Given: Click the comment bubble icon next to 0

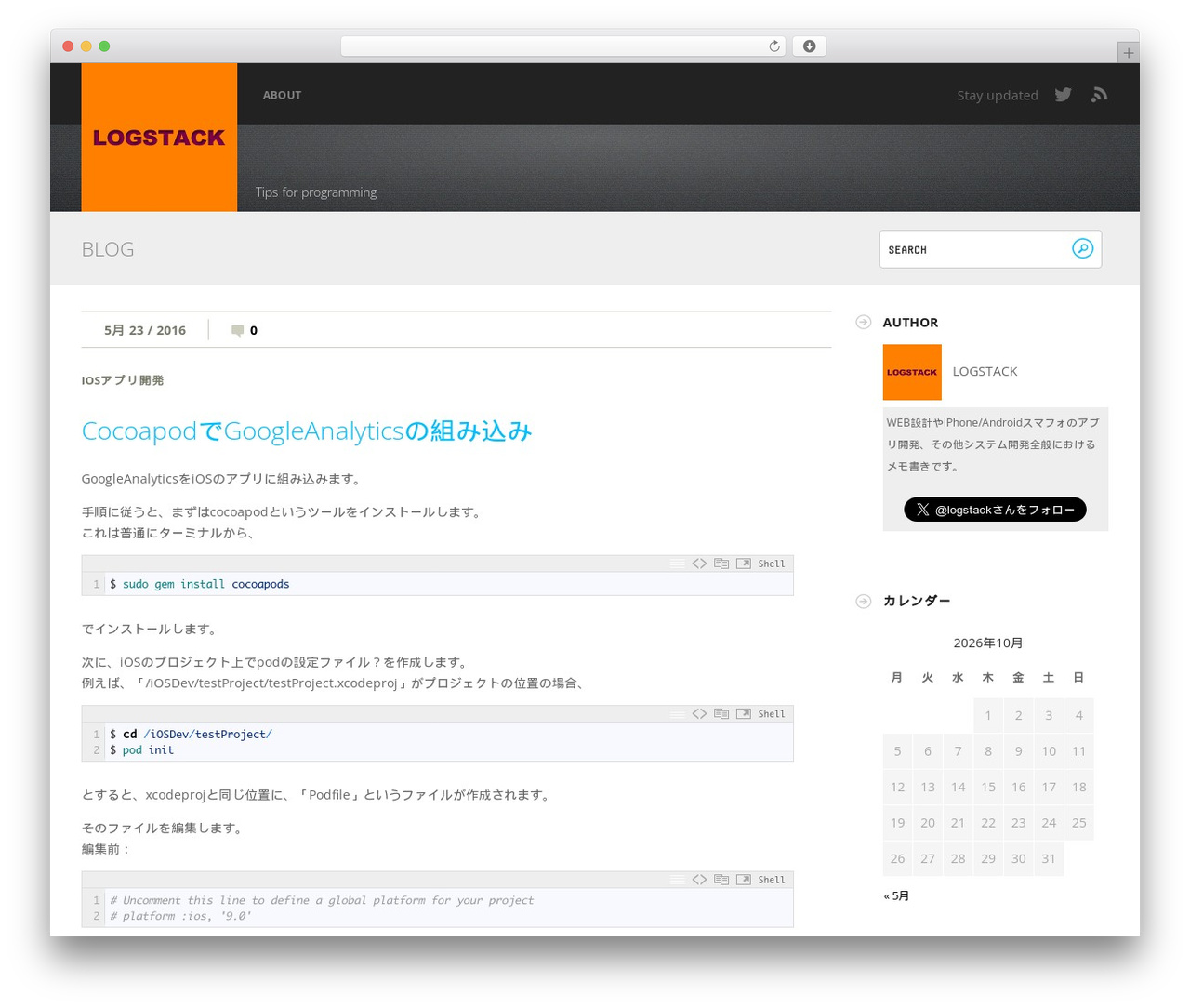Looking at the screenshot, I should (237, 330).
